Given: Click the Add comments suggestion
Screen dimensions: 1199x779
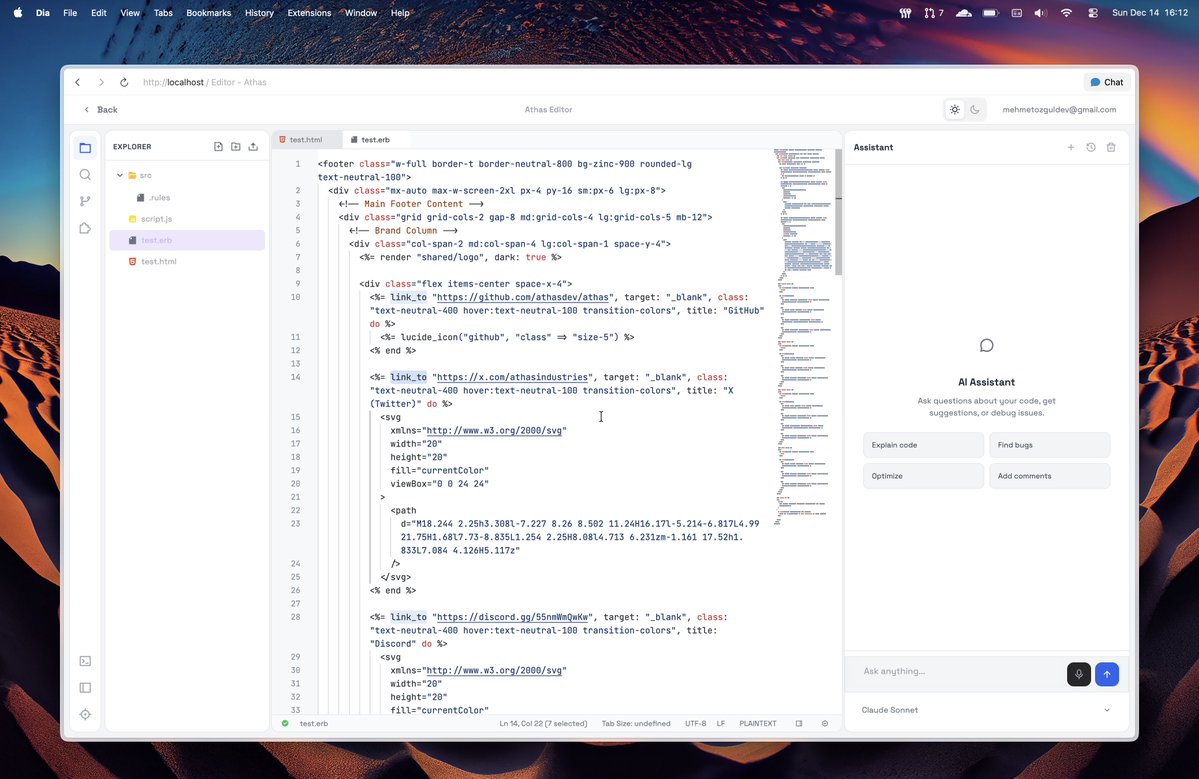Looking at the screenshot, I should click(x=1049, y=476).
